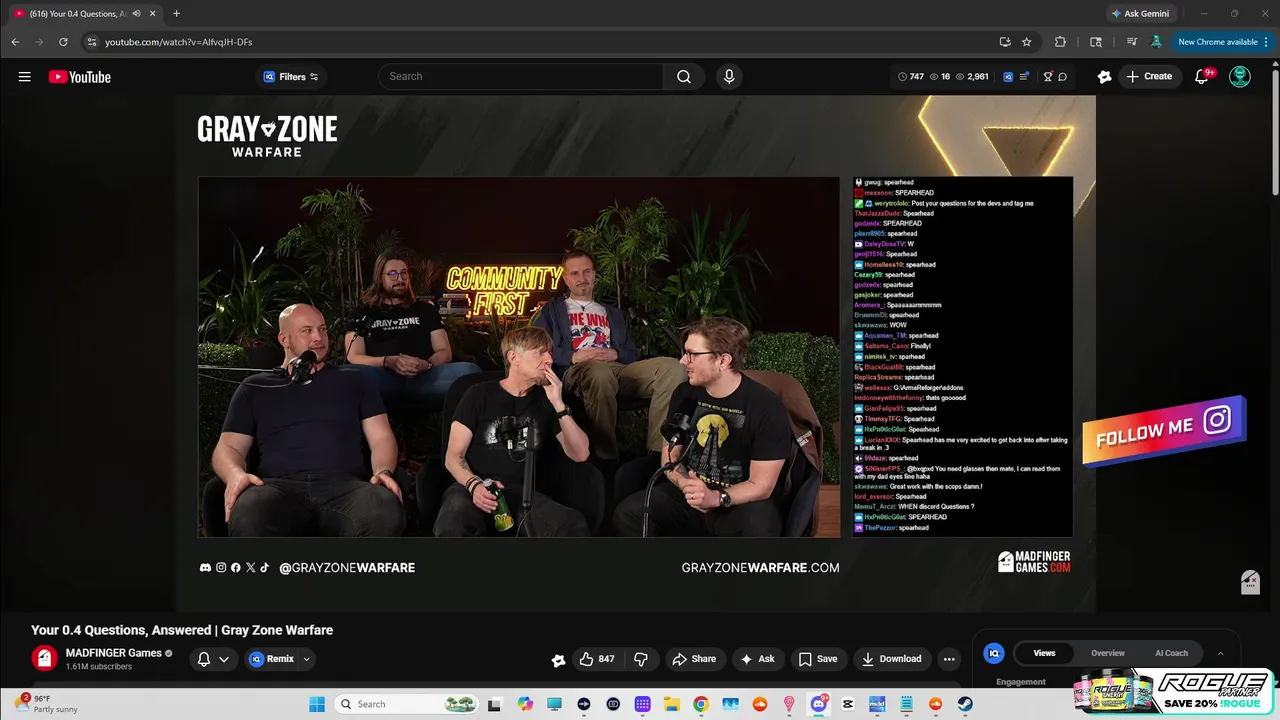This screenshot has width=1280, height=720.
Task: Open the vidIQ list icon in header
Action: pos(1023,77)
